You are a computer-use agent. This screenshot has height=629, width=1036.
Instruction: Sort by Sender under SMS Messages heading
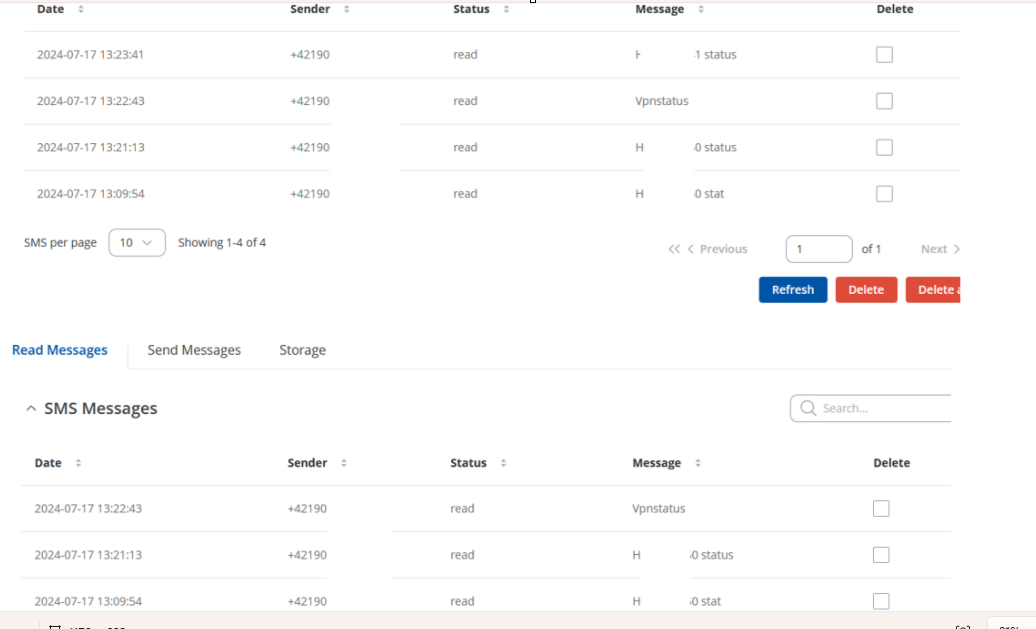[344, 463]
